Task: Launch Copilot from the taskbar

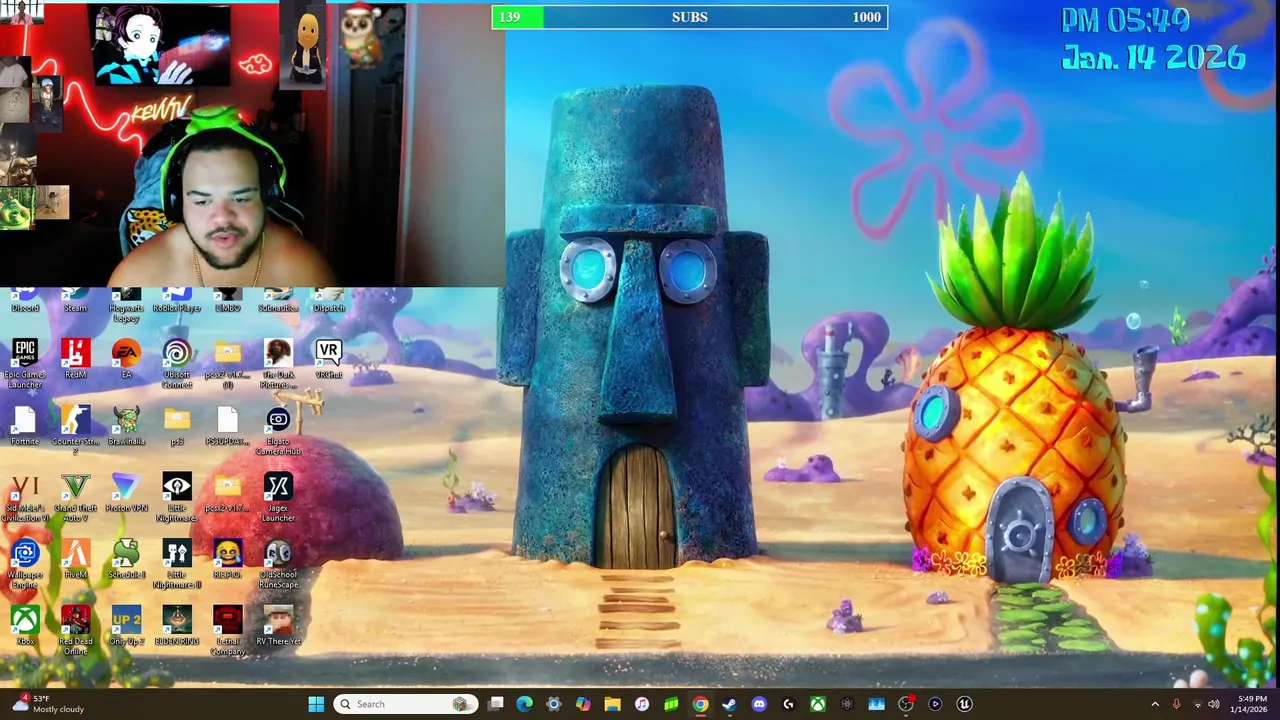Action: tap(583, 704)
